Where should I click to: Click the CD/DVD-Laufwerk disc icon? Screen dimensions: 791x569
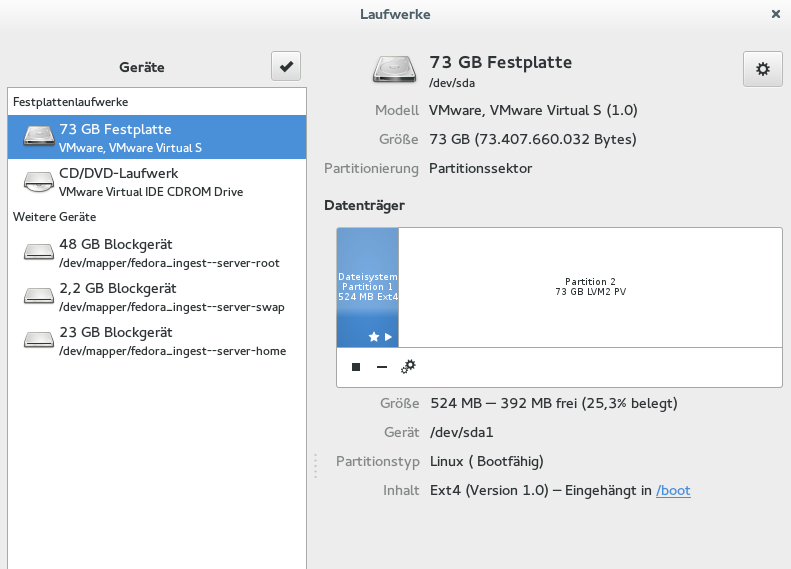39,182
